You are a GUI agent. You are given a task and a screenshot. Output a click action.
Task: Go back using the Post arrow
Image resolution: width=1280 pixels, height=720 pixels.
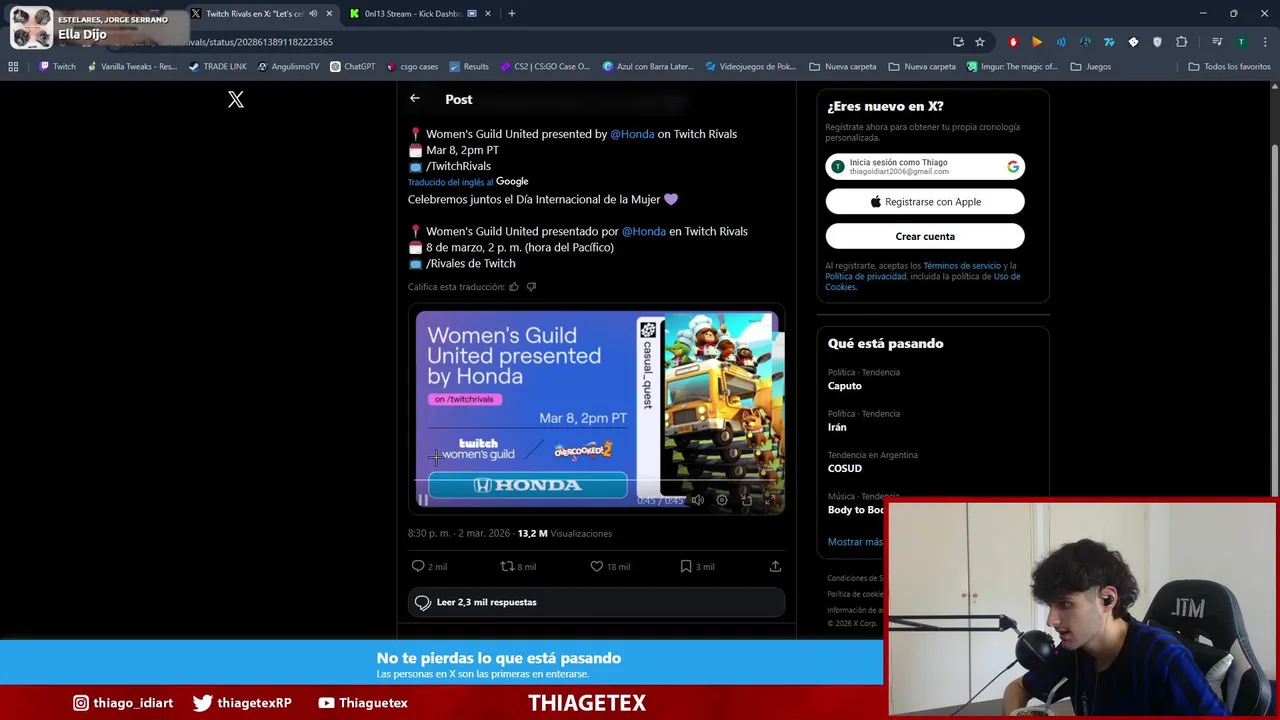414,98
